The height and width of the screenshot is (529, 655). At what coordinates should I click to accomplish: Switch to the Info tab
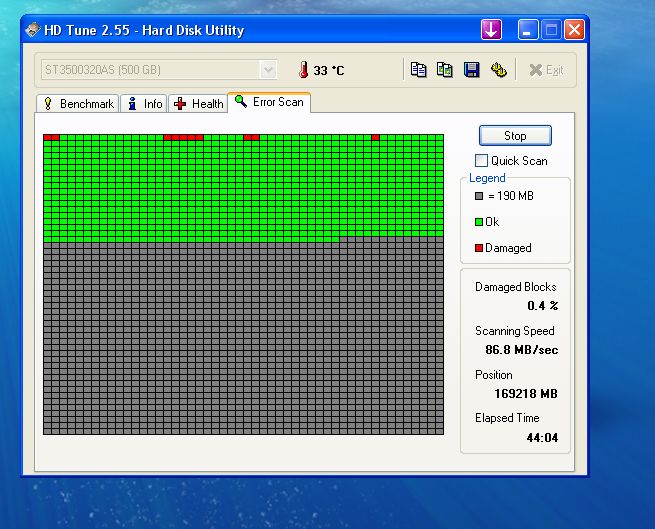(x=144, y=104)
